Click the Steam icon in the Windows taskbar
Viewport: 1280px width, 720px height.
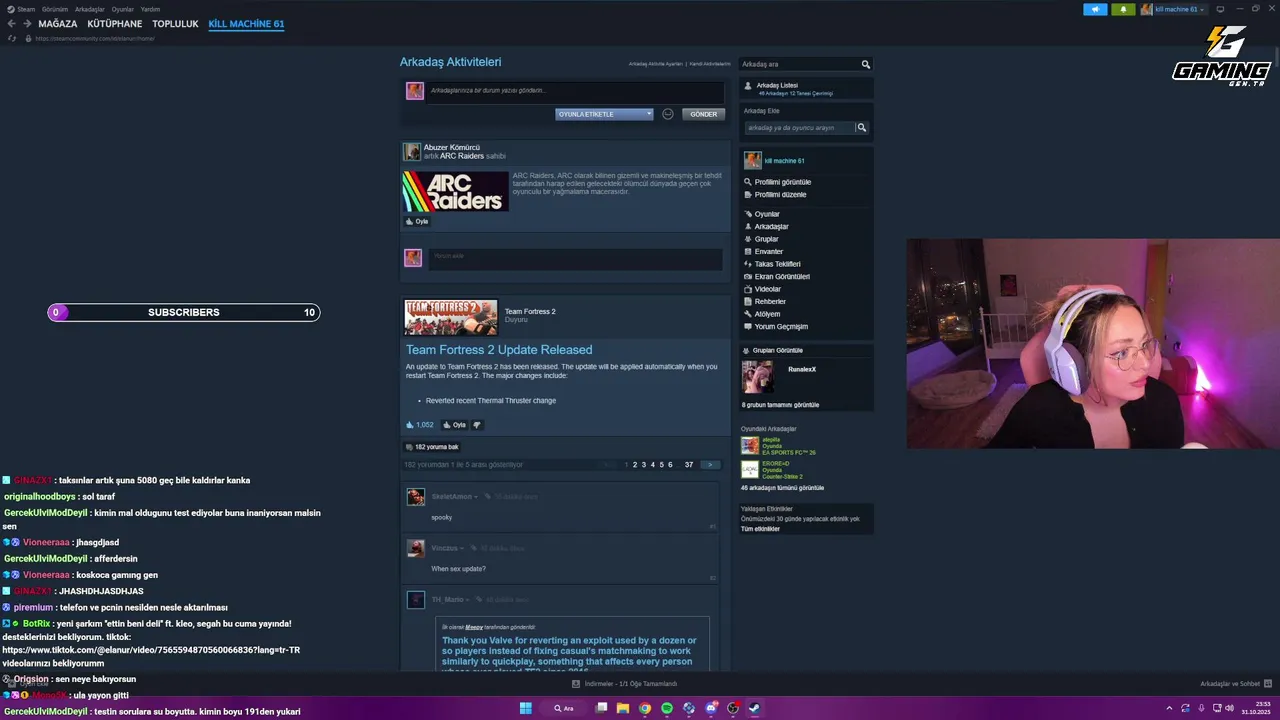(754, 708)
